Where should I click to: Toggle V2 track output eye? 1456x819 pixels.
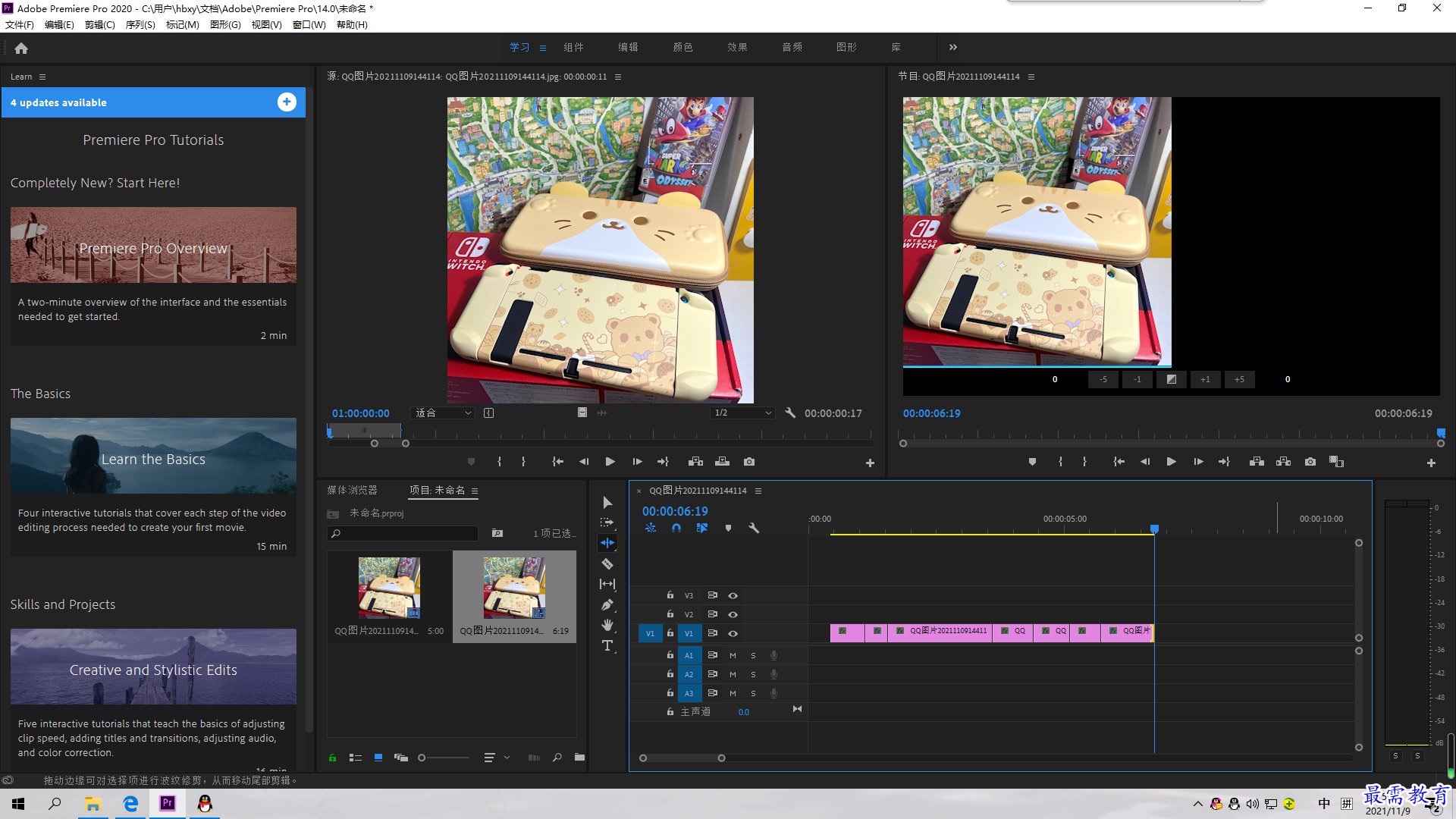pos(733,615)
